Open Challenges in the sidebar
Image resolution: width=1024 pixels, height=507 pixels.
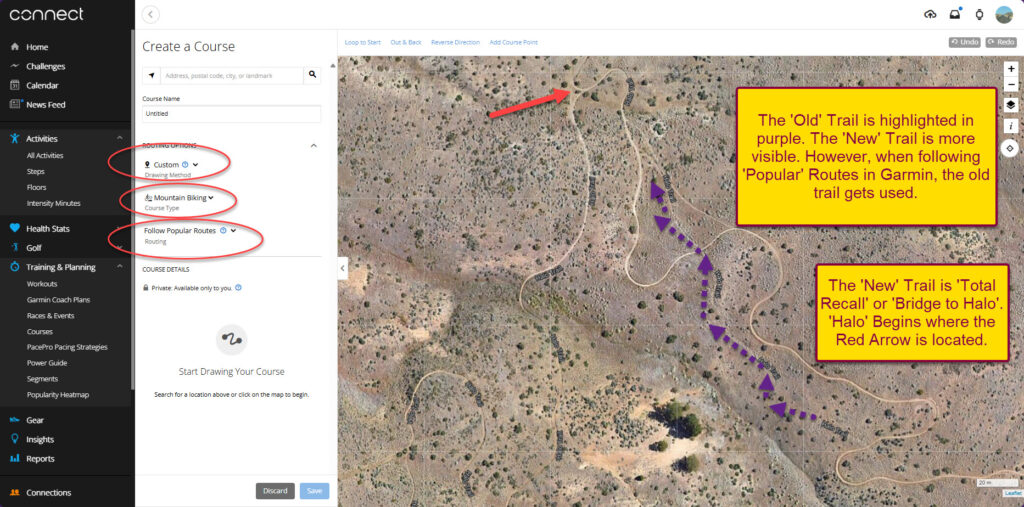pos(45,66)
